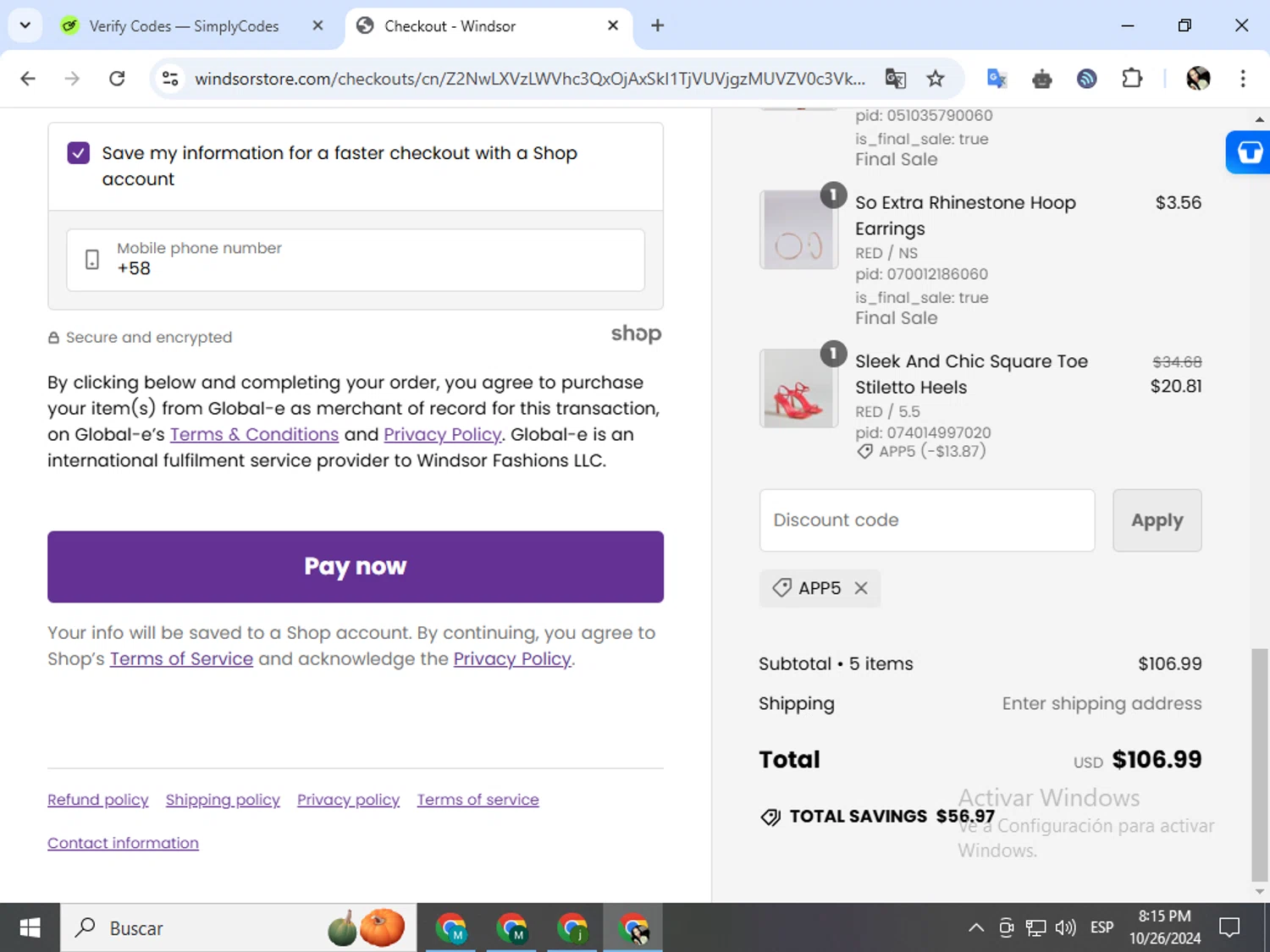Open the tab search dropdown arrow
The height and width of the screenshot is (952, 1270).
[x=25, y=25]
